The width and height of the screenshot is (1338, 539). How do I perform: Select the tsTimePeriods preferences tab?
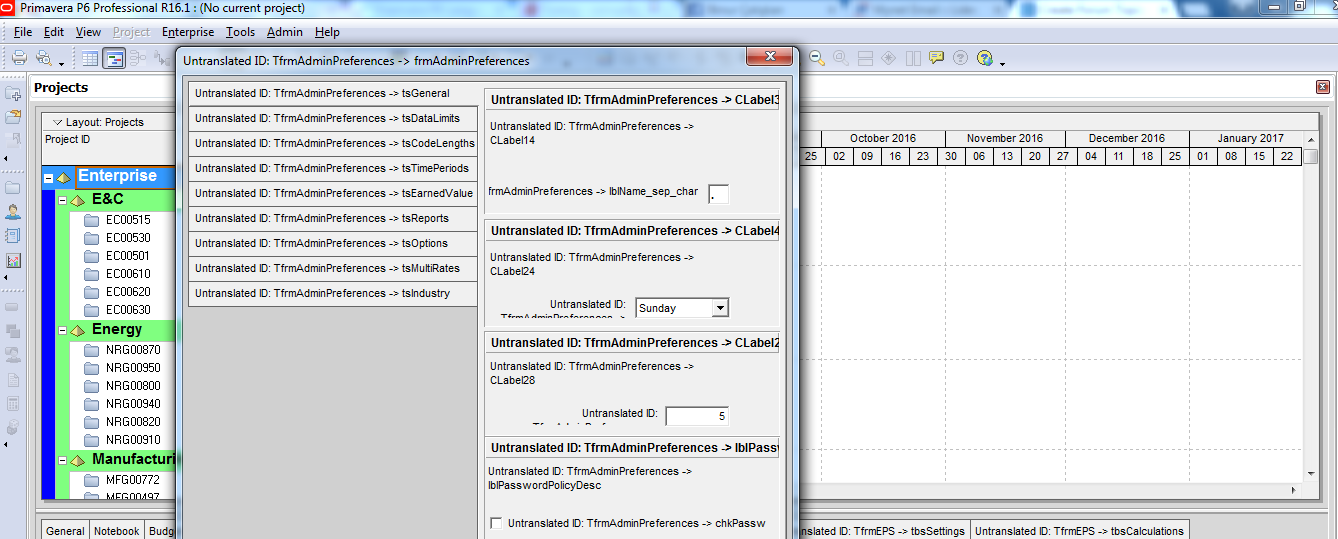coord(333,168)
